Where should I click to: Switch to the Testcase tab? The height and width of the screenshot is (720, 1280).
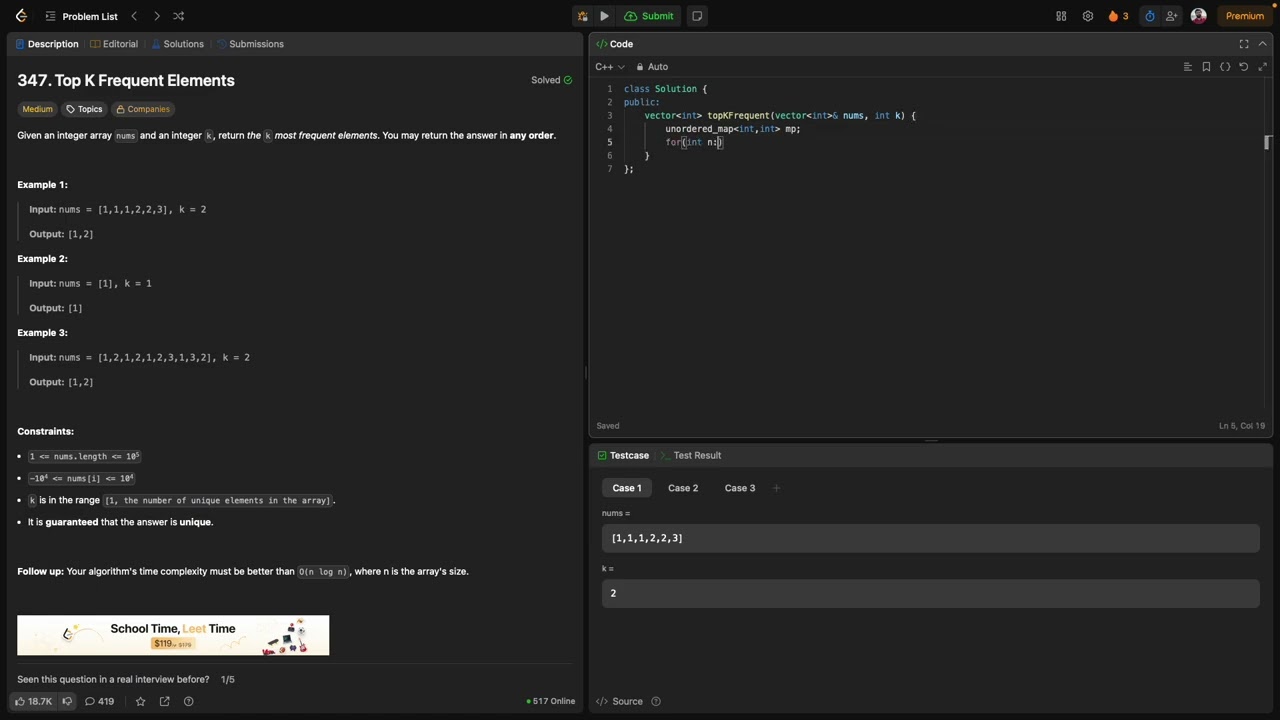point(623,455)
